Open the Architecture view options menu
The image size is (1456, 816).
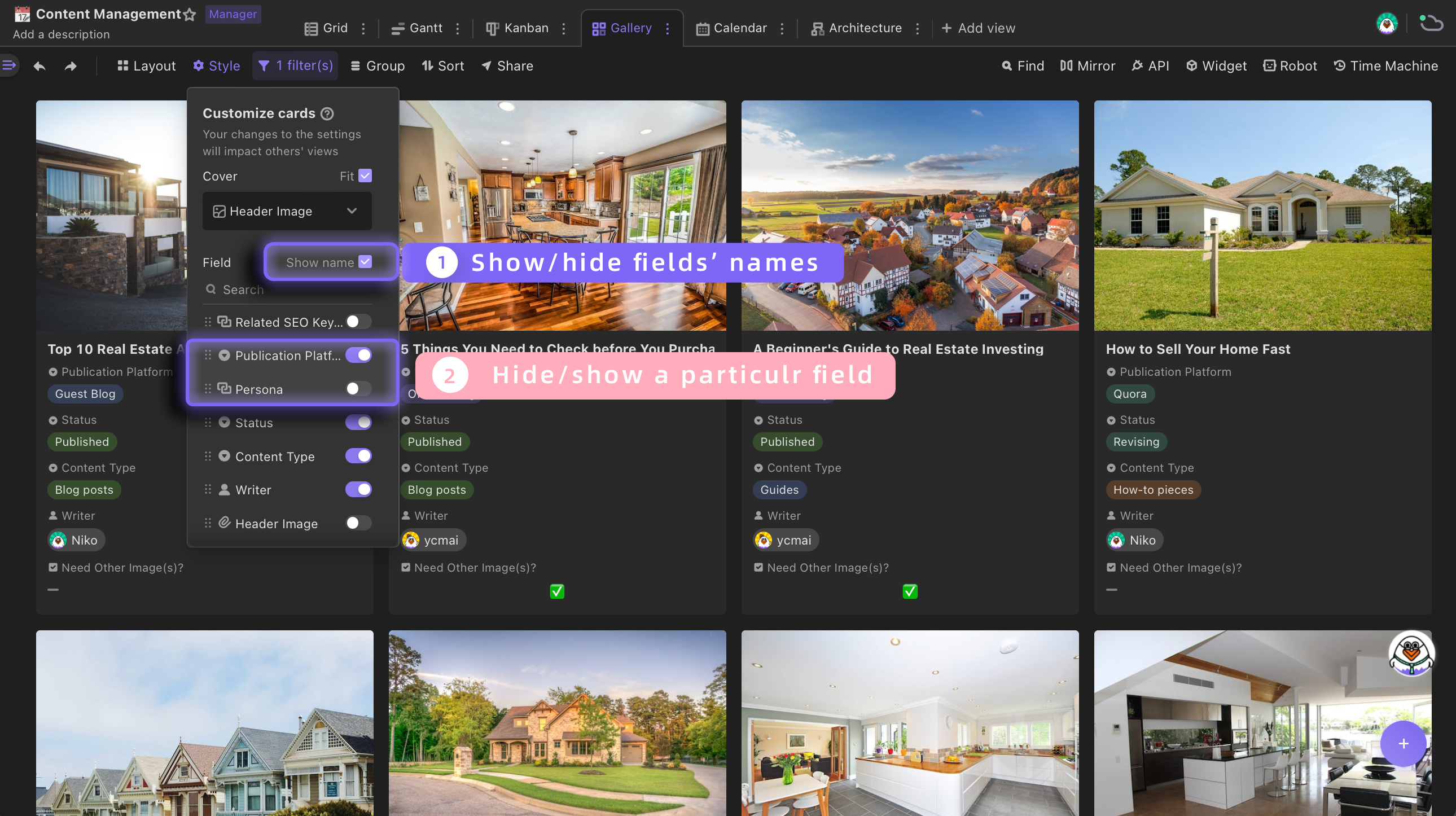coord(918,28)
